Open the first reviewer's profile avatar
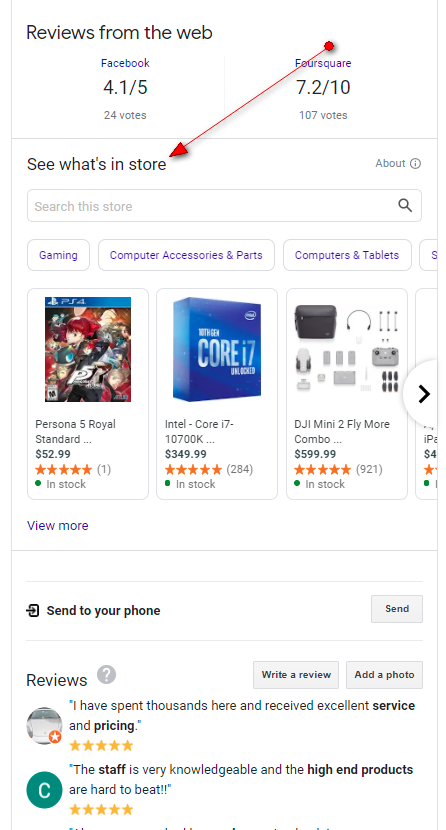The image size is (446, 830). tap(44, 726)
